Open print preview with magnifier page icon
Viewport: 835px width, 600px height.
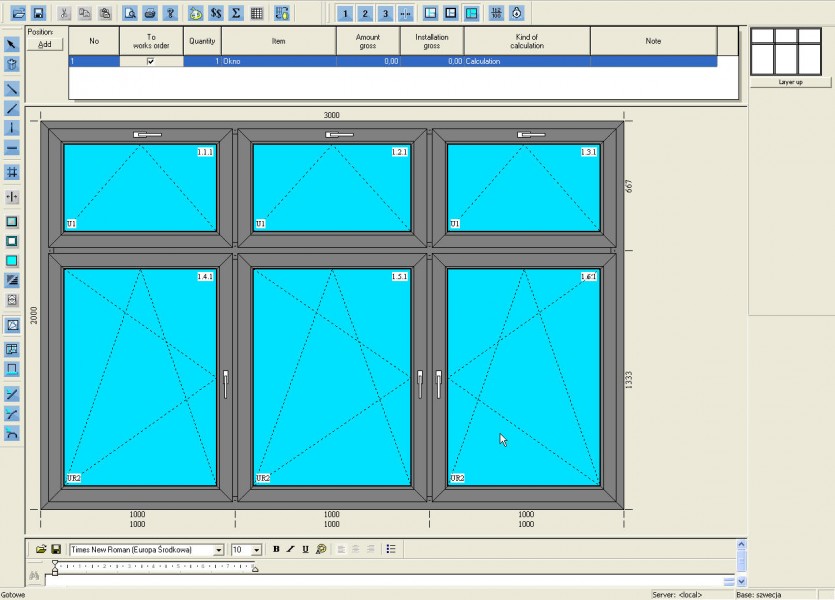130,13
